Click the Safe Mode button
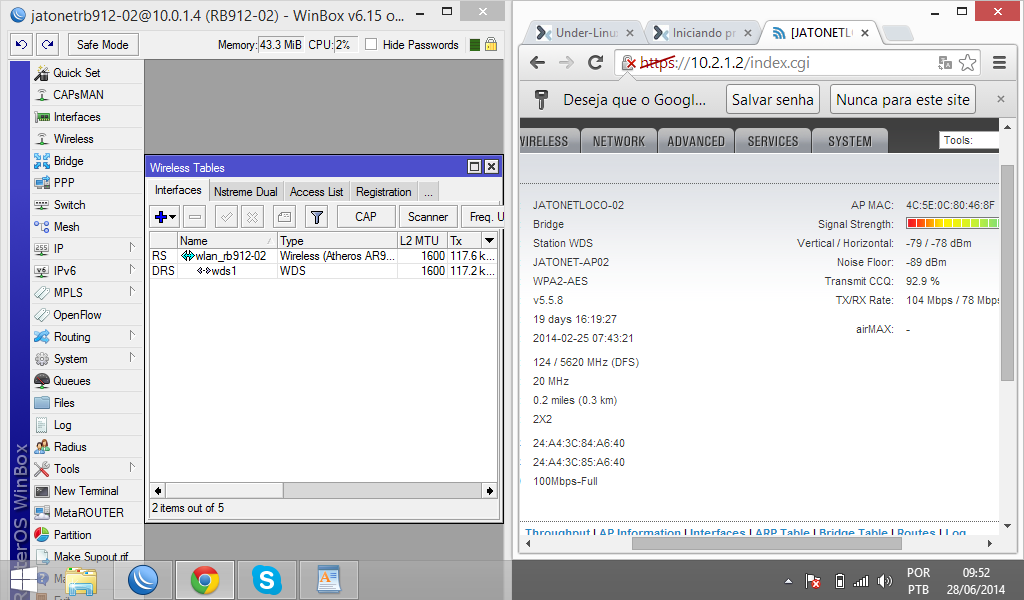Viewport: 1024px width, 600px height. click(103, 44)
